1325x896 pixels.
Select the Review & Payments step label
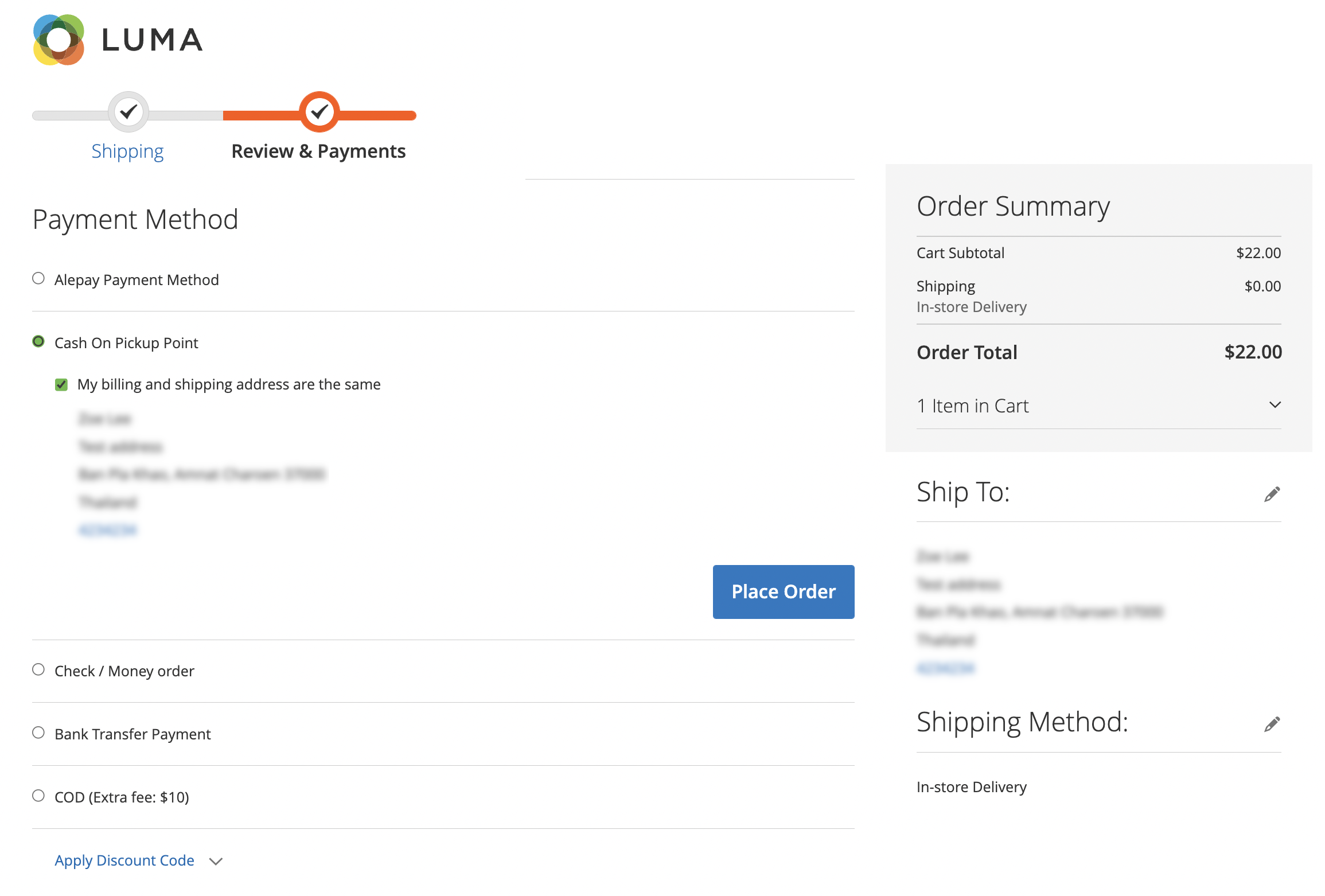[318, 151]
